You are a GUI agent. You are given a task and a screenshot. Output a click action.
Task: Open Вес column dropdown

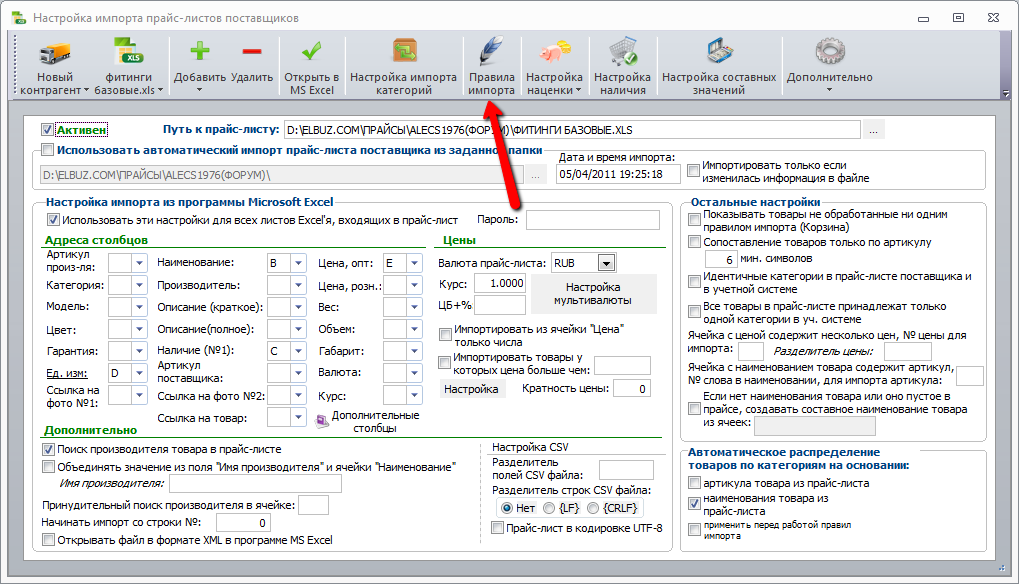click(x=414, y=307)
